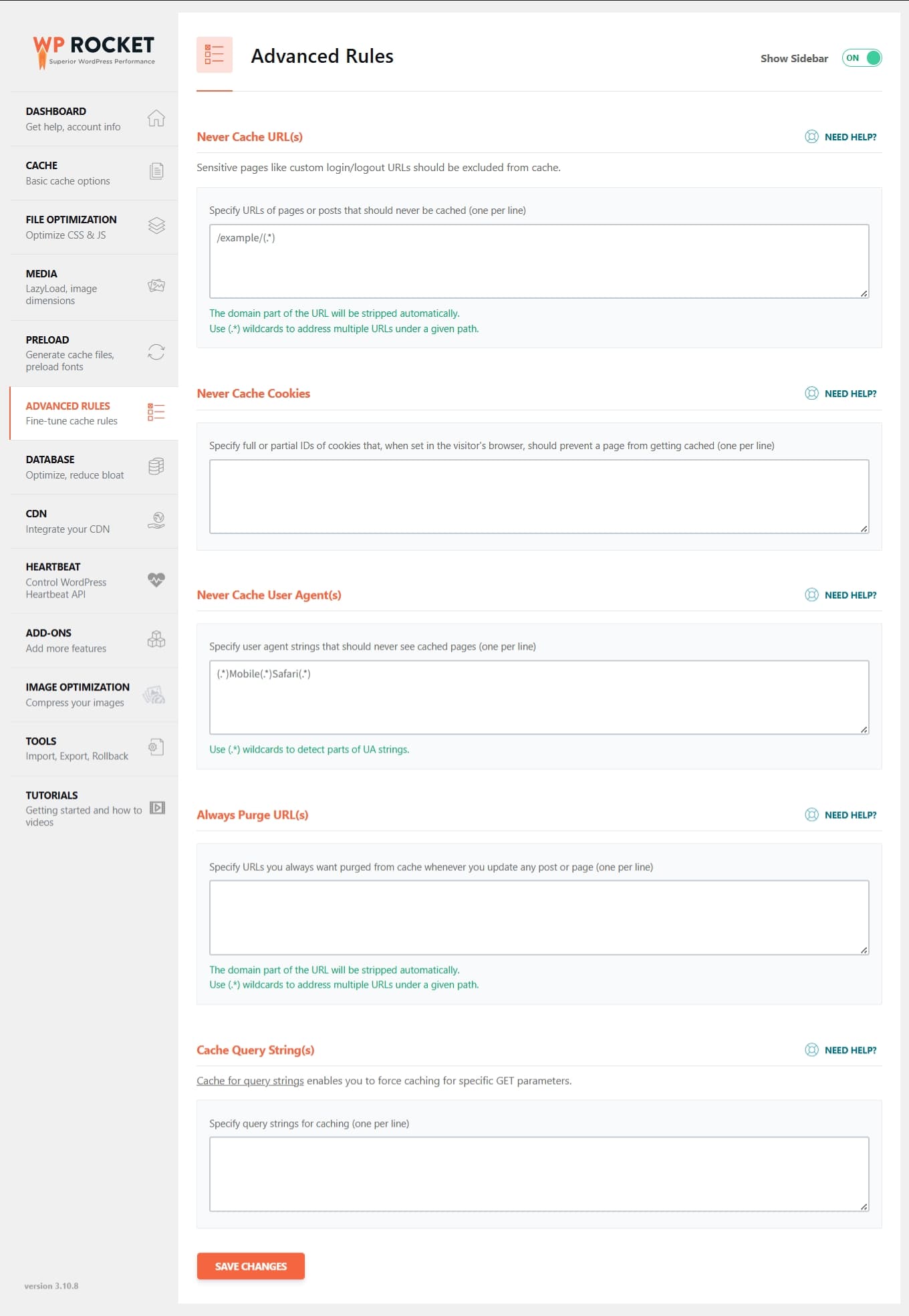Click the Never Cache URL(s) text area
This screenshot has height=1316, width=909.
click(539, 261)
